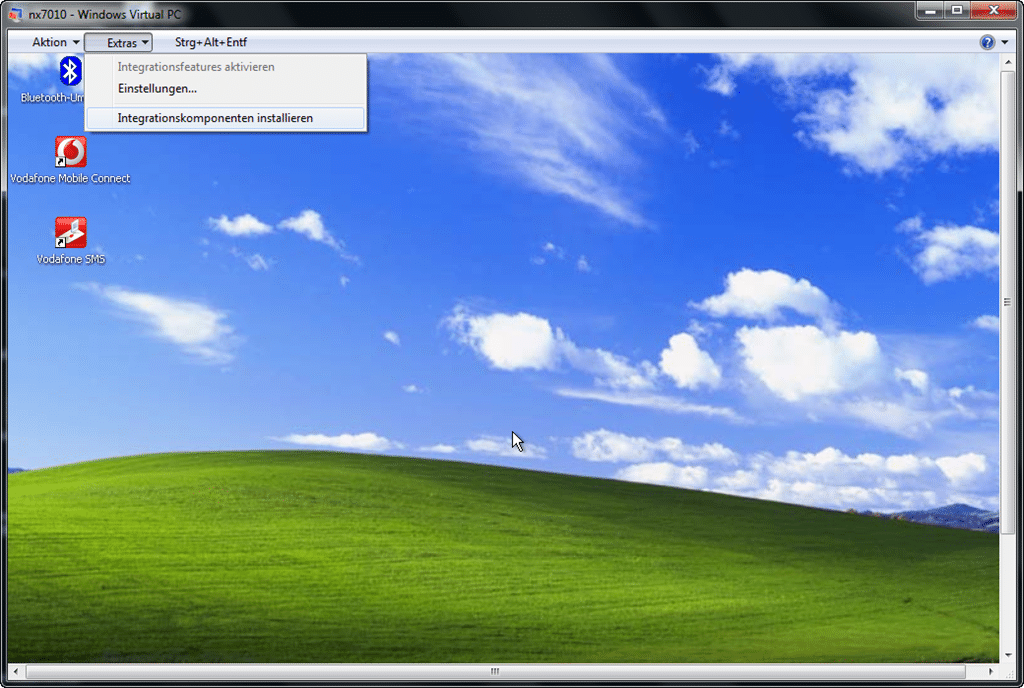Image resolution: width=1024 pixels, height=688 pixels.
Task: Click the Vodafone Mobile Connect label
Action: [x=71, y=178]
